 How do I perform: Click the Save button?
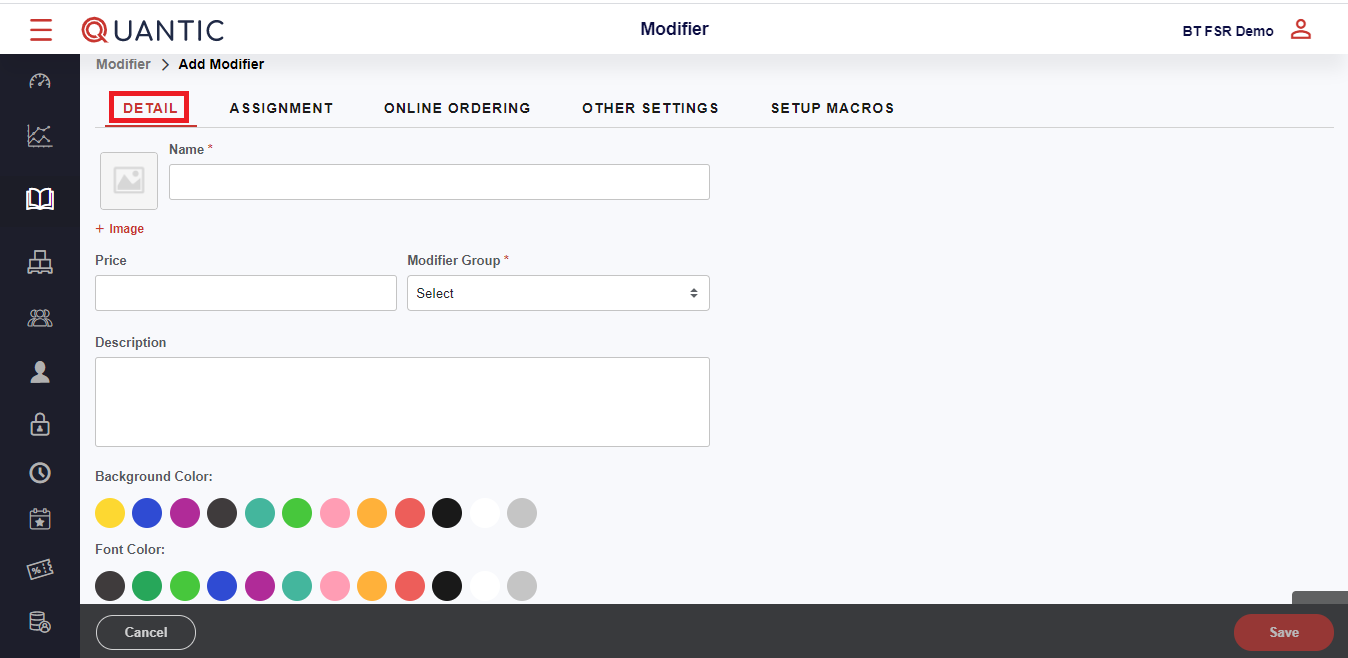tap(1283, 632)
